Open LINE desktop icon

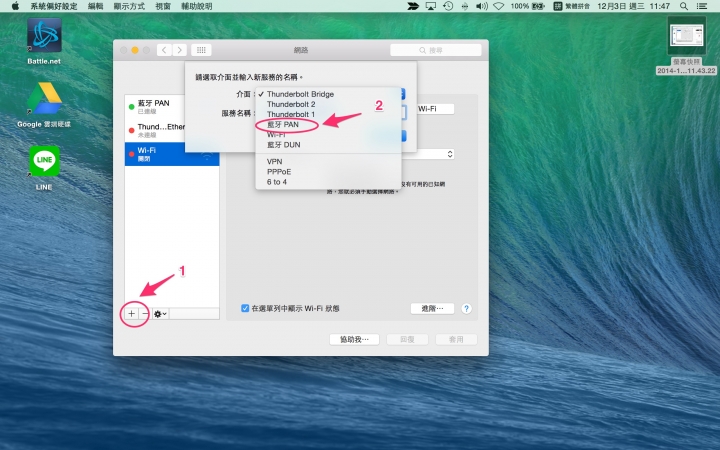pyautogui.click(x=44, y=168)
